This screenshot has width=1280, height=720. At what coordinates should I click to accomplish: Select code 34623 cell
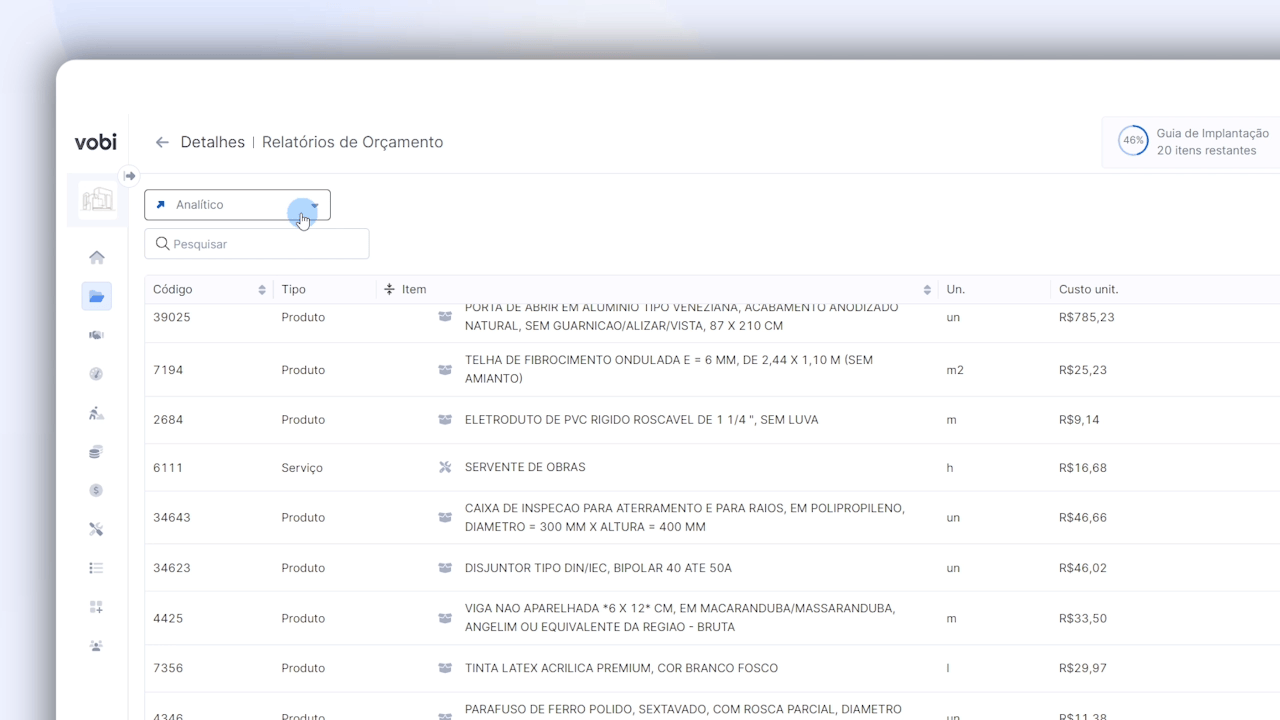[172, 568]
